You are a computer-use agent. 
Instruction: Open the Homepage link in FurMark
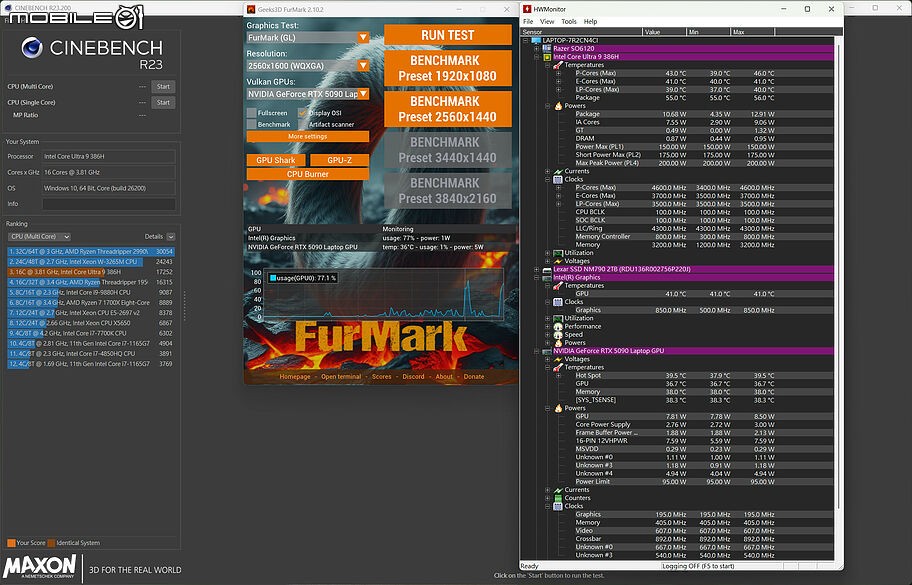pyautogui.click(x=295, y=377)
